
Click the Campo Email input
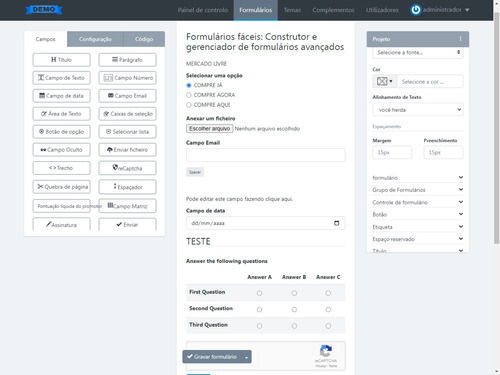266,155
